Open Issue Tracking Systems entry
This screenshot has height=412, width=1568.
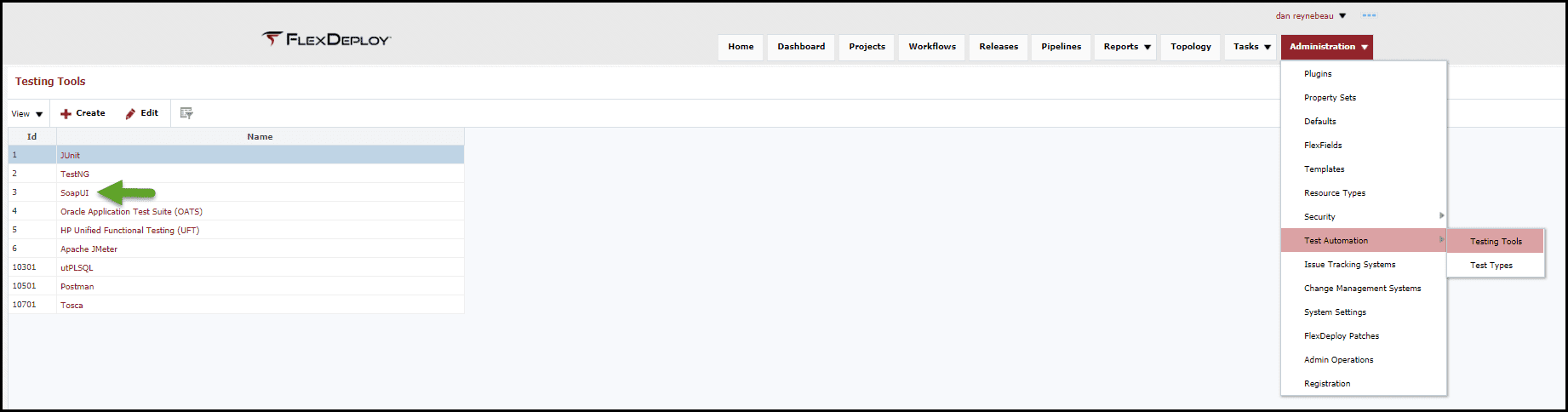1364,265
